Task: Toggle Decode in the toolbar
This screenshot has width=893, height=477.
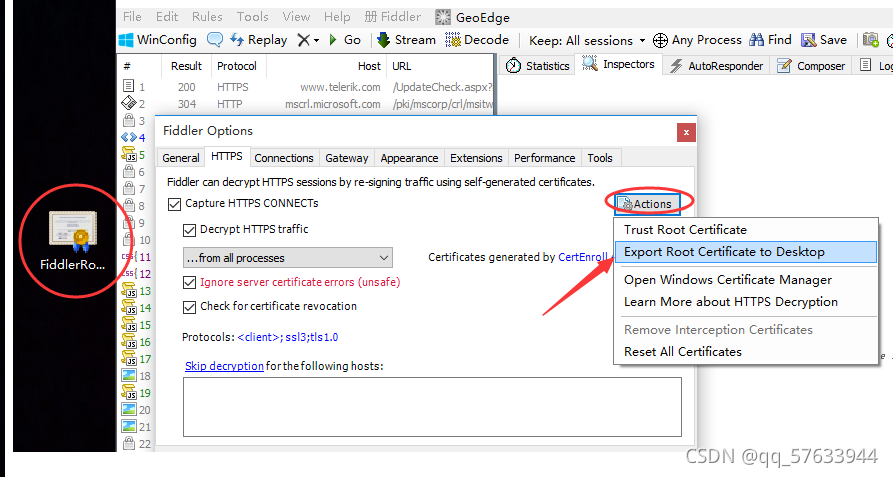Action: (x=477, y=40)
